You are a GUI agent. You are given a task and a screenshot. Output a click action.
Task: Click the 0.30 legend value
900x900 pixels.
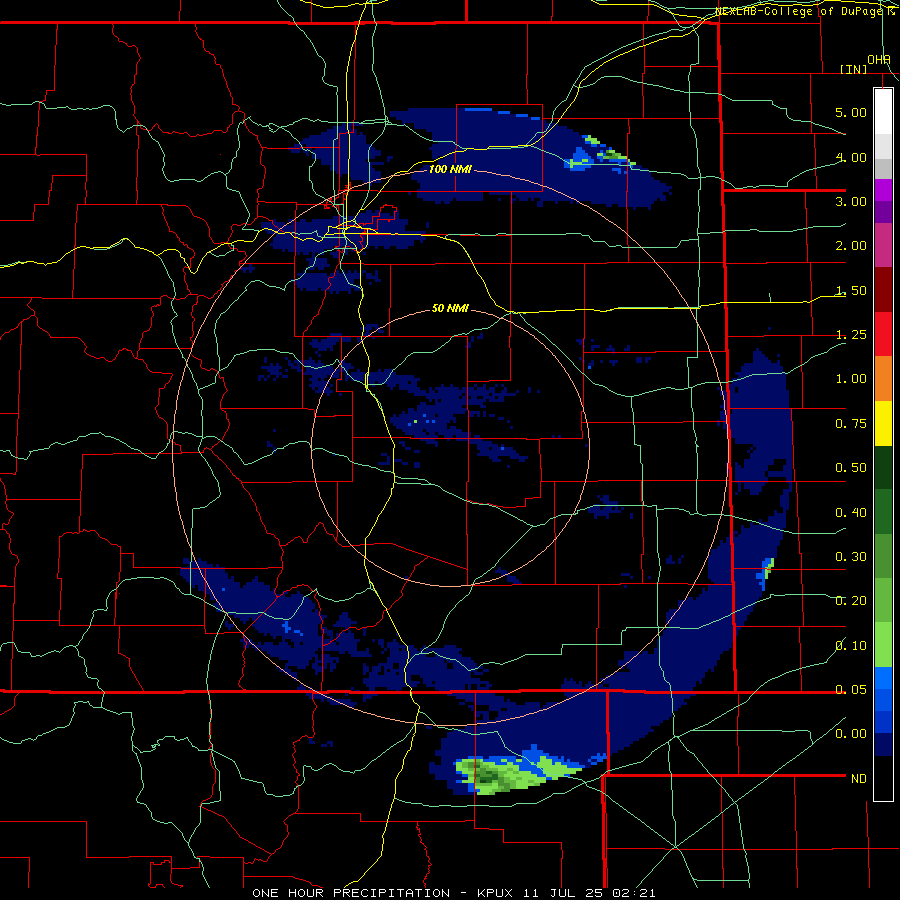(x=851, y=557)
